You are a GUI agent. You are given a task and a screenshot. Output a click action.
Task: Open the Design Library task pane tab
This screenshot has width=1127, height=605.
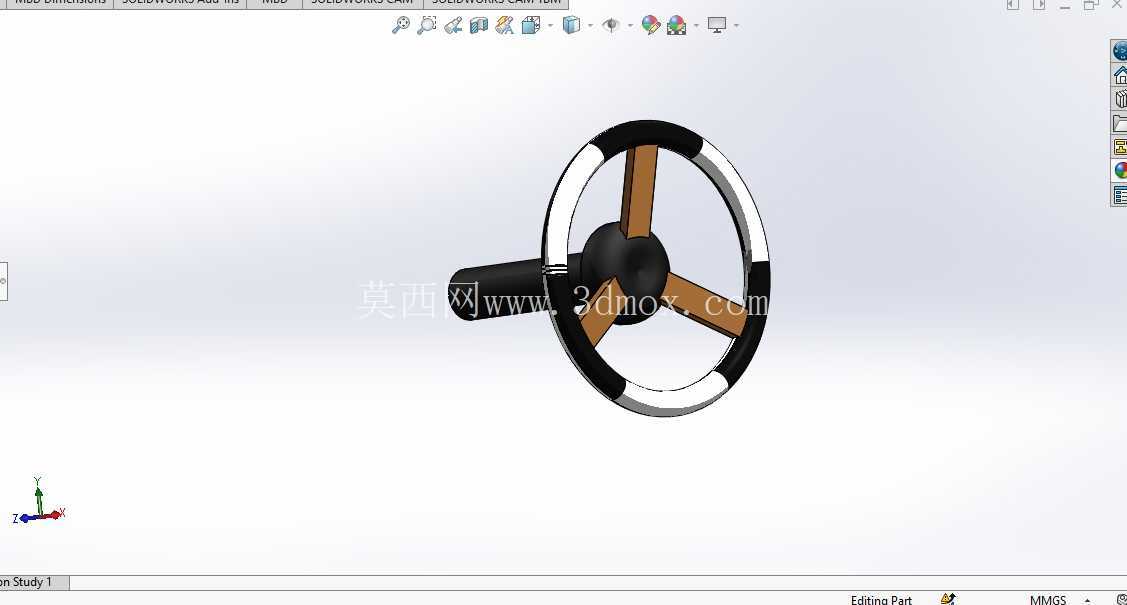point(1119,99)
